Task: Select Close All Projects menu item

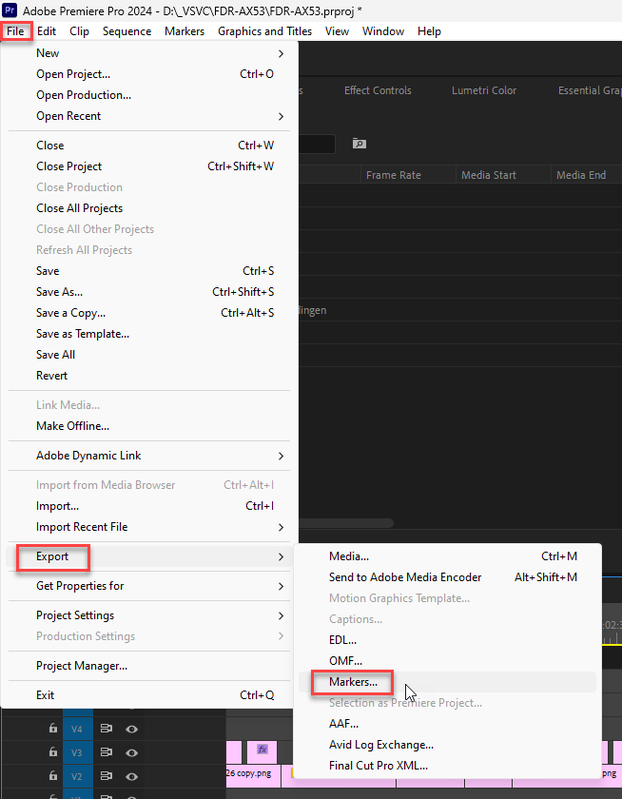Action: click(x=149, y=208)
